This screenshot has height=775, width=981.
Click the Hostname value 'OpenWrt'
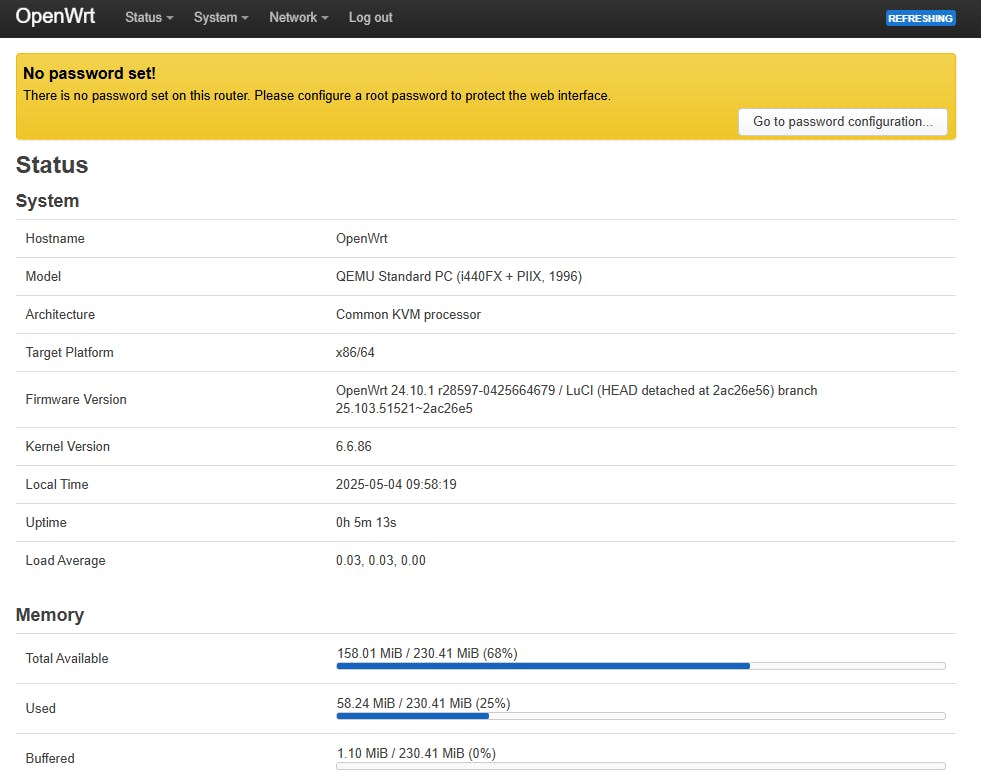[361, 238]
